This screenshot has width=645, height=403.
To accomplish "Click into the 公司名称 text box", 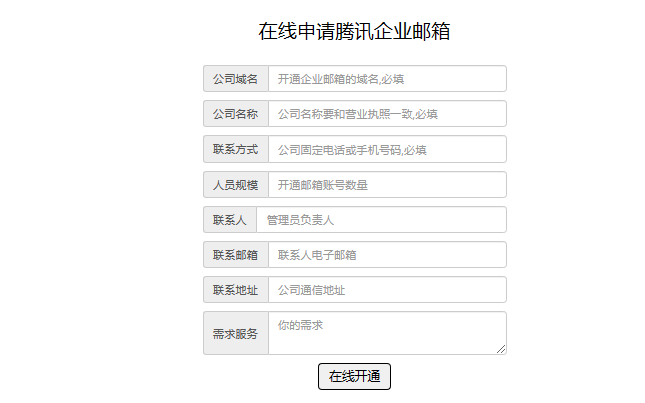I will (x=386, y=114).
